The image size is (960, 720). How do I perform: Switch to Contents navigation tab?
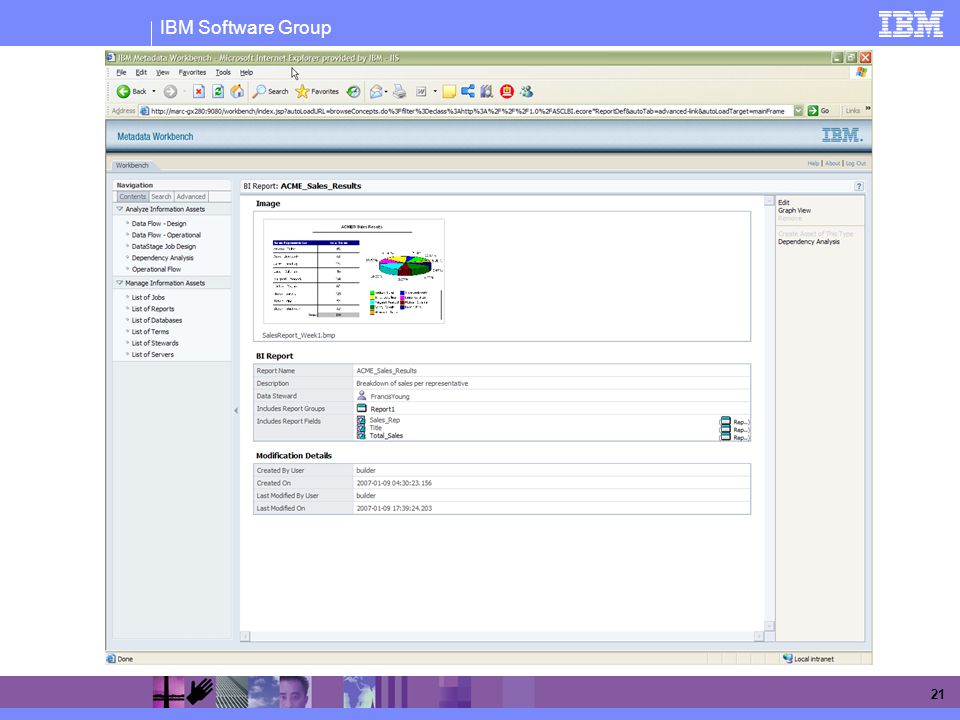click(x=133, y=197)
